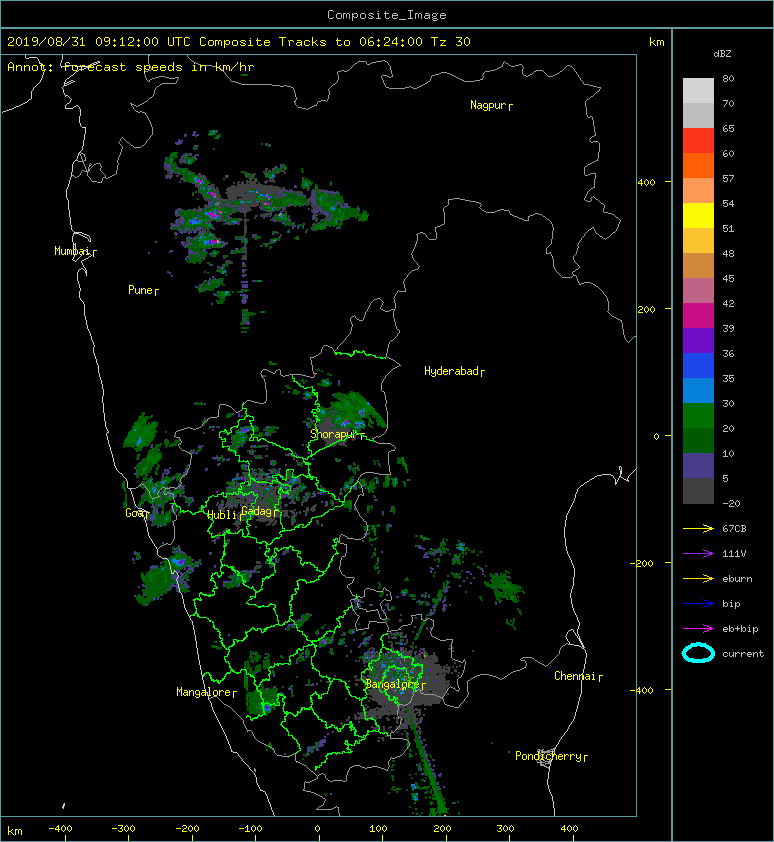The height and width of the screenshot is (842, 774).
Task: Click the 67CB legend label
Action: pos(734,529)
